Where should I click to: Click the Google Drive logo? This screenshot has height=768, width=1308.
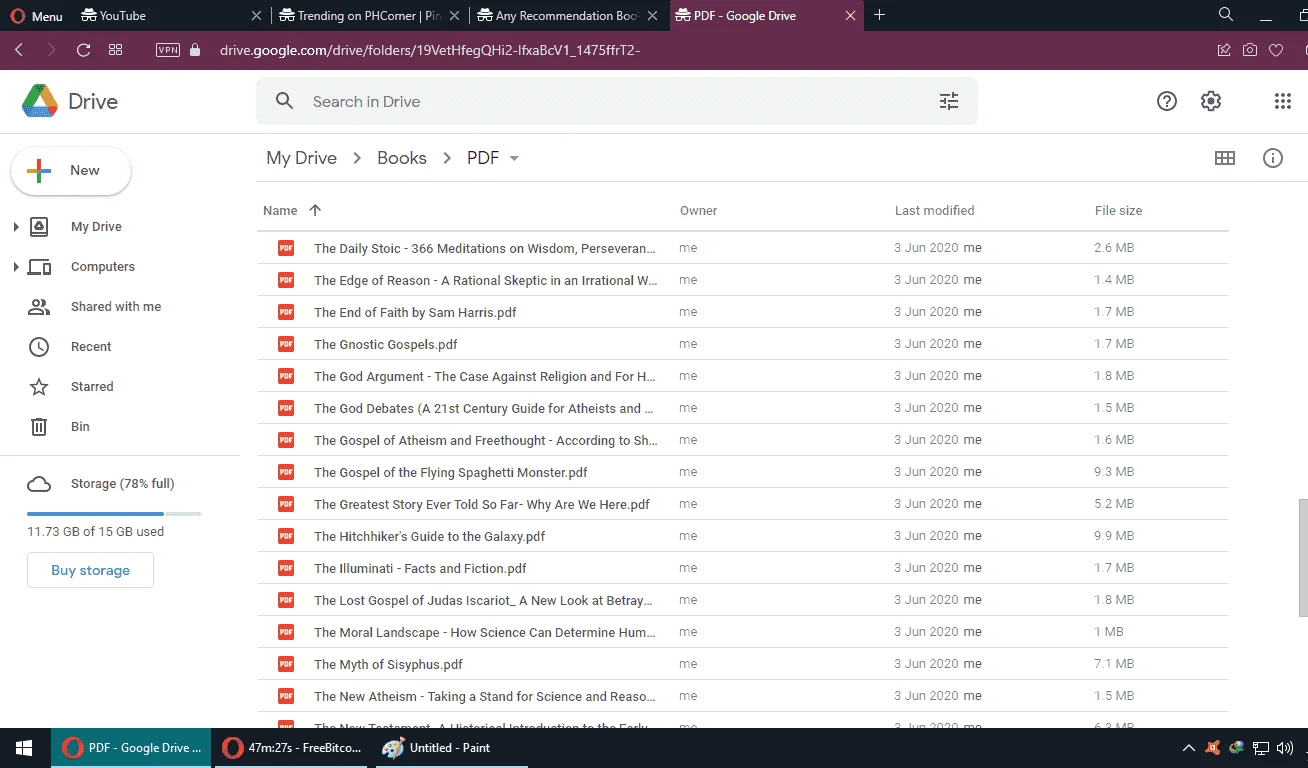[70, 101]
